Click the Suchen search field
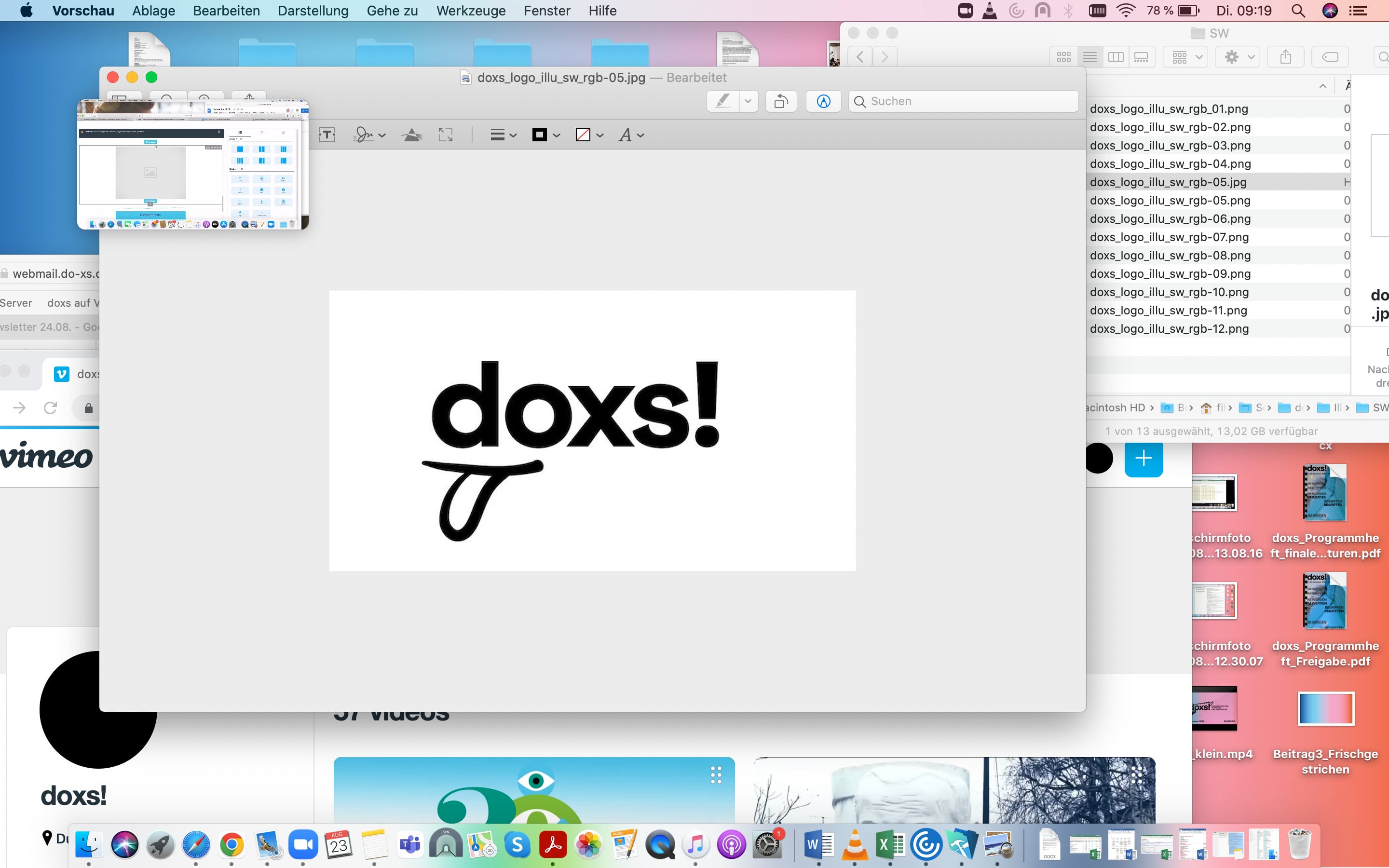 pyautogui.click(x=963, y=102)
